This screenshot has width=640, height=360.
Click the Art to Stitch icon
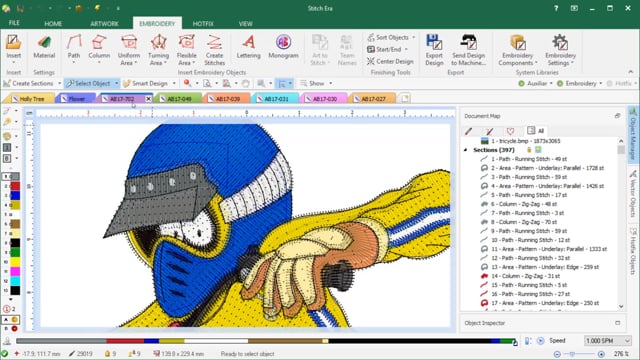[320, 50]
